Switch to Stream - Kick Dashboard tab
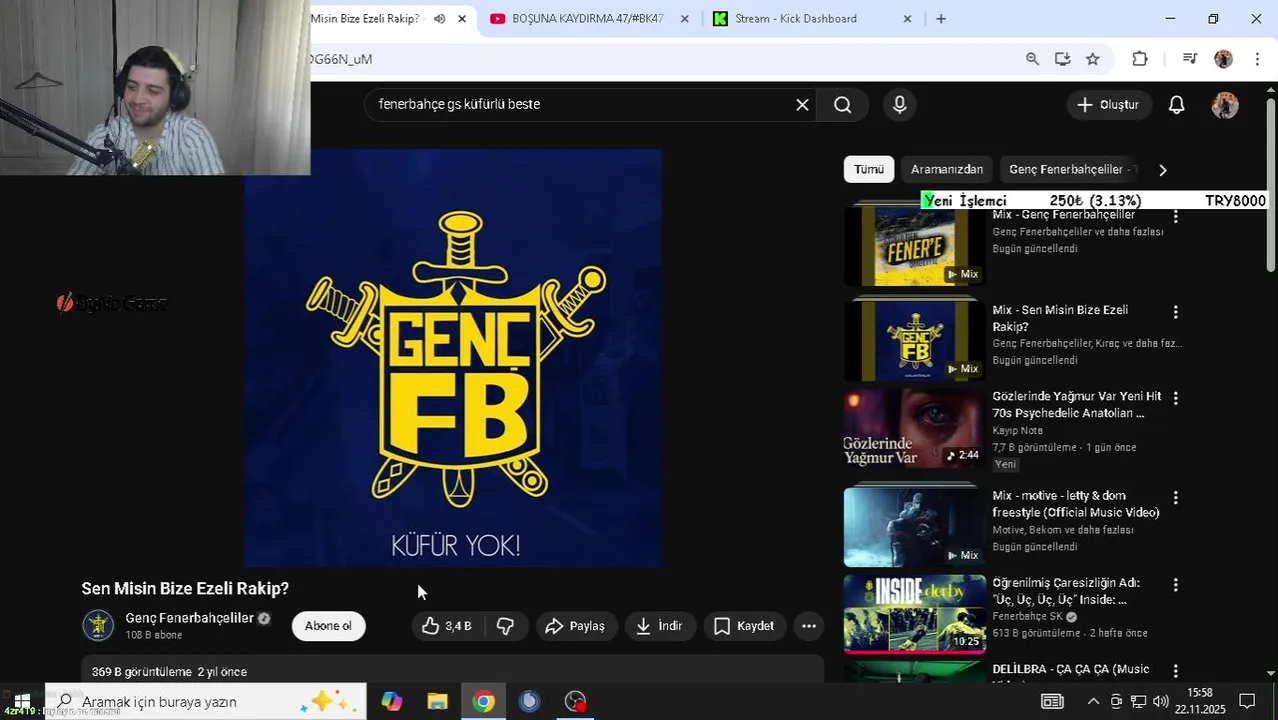Screen dimensions: 1278x720 click(x=796, y=19)
